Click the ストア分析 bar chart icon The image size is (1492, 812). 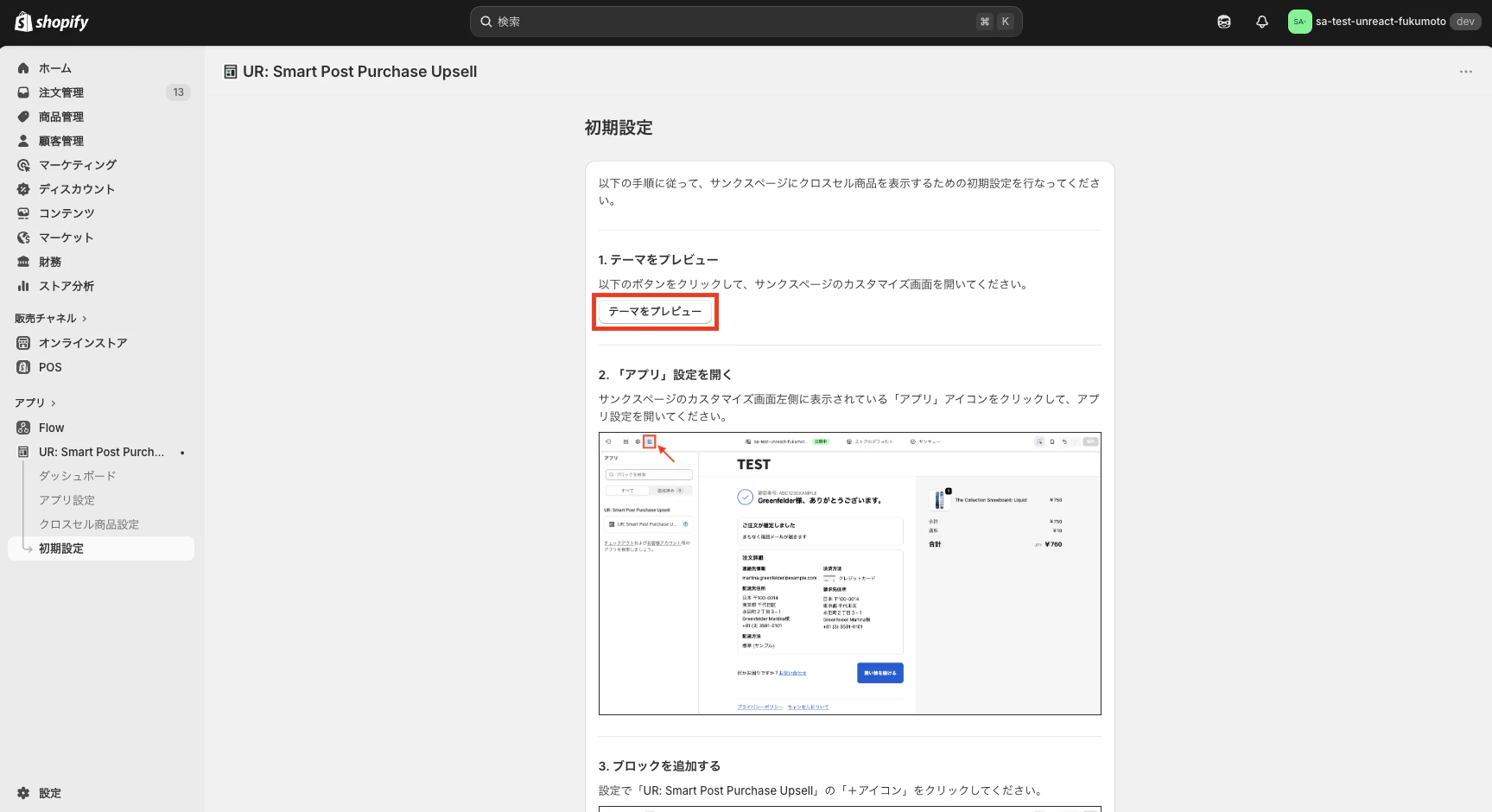(23, 286)
